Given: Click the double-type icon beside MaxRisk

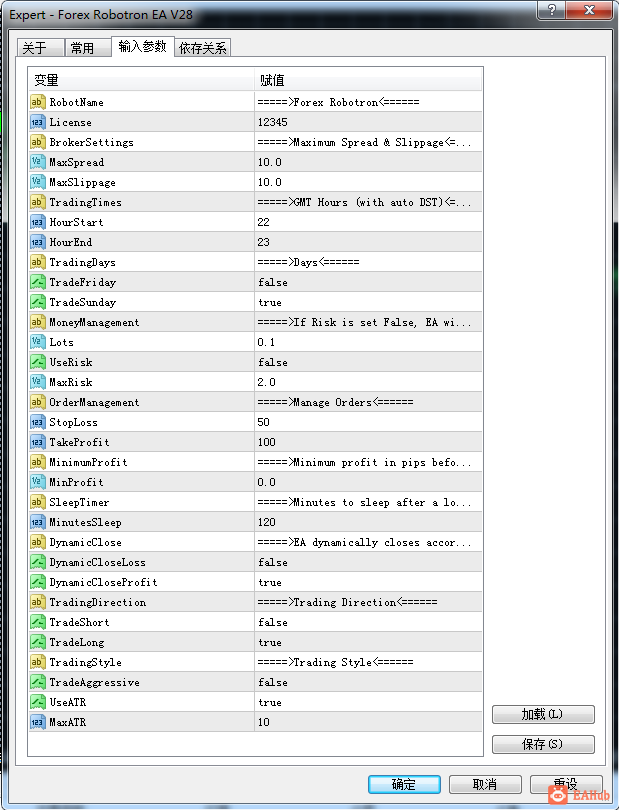Looking at the screenshot, I should (38, 382).
